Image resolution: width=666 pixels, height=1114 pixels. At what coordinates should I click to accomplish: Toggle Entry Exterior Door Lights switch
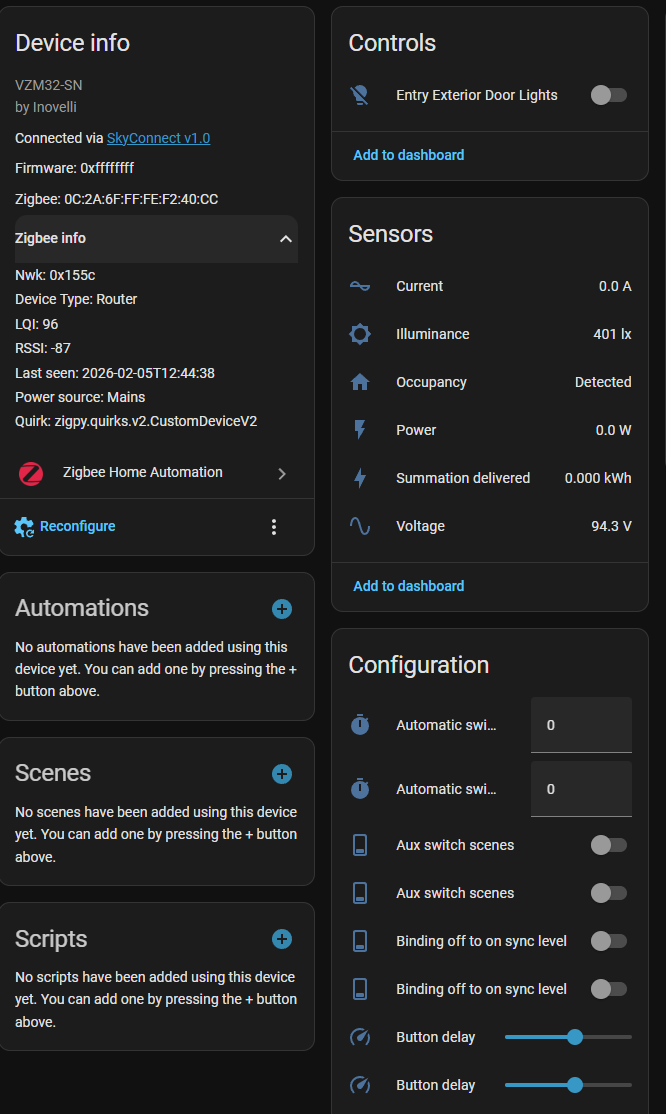pos(608,95)
